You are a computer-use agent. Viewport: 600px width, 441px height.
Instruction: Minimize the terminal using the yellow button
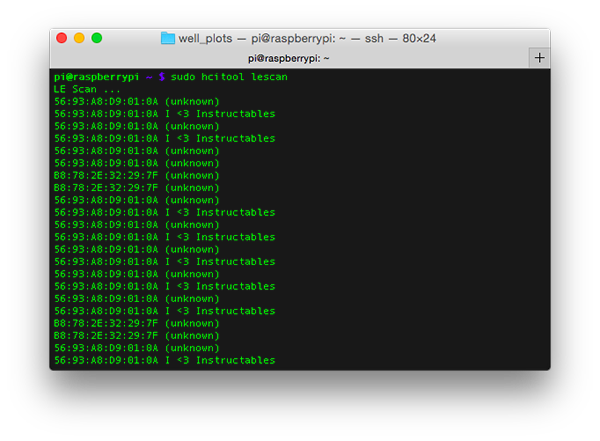point(79,38)
